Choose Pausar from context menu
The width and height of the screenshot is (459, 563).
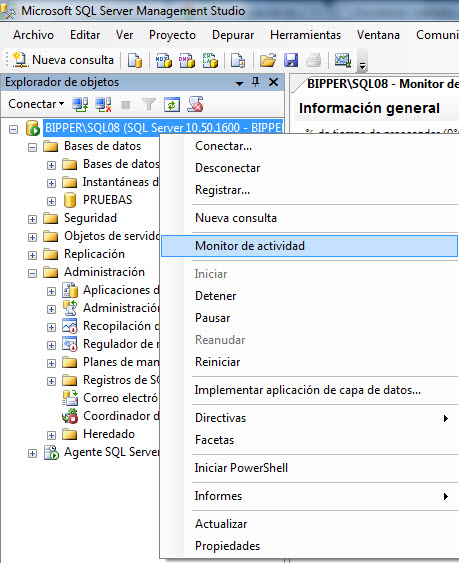[x=309, y=318]
